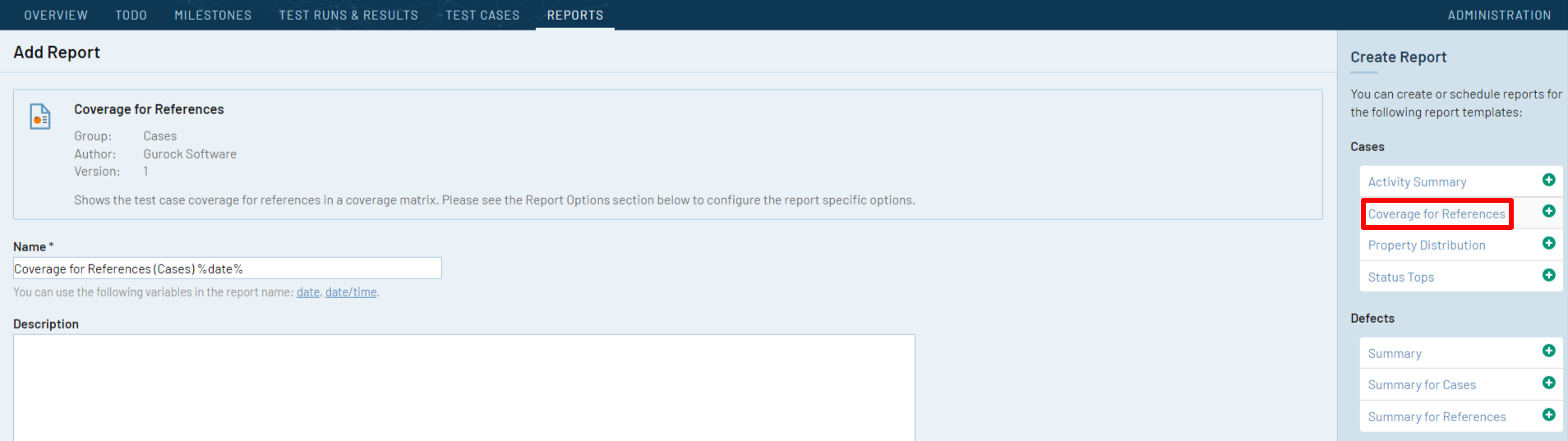This screenshot has height=441, width=1568.
Task: Focus the report Name input field
Action: (228, 269)
